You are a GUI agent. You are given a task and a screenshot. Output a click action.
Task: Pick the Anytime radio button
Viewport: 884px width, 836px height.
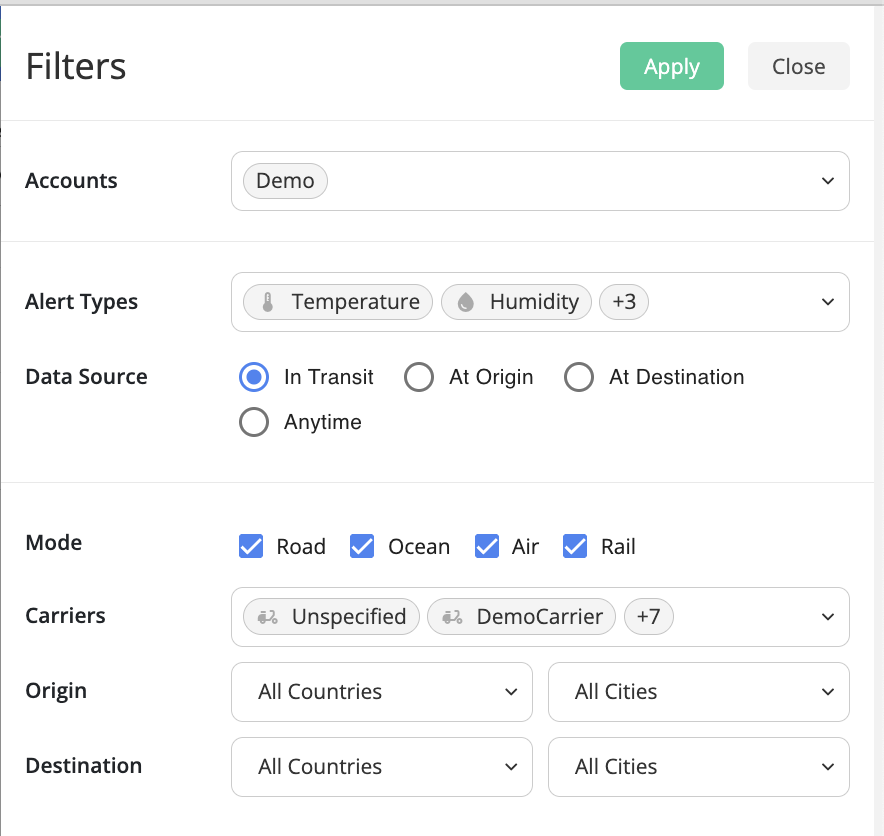[x=254, y=422]
